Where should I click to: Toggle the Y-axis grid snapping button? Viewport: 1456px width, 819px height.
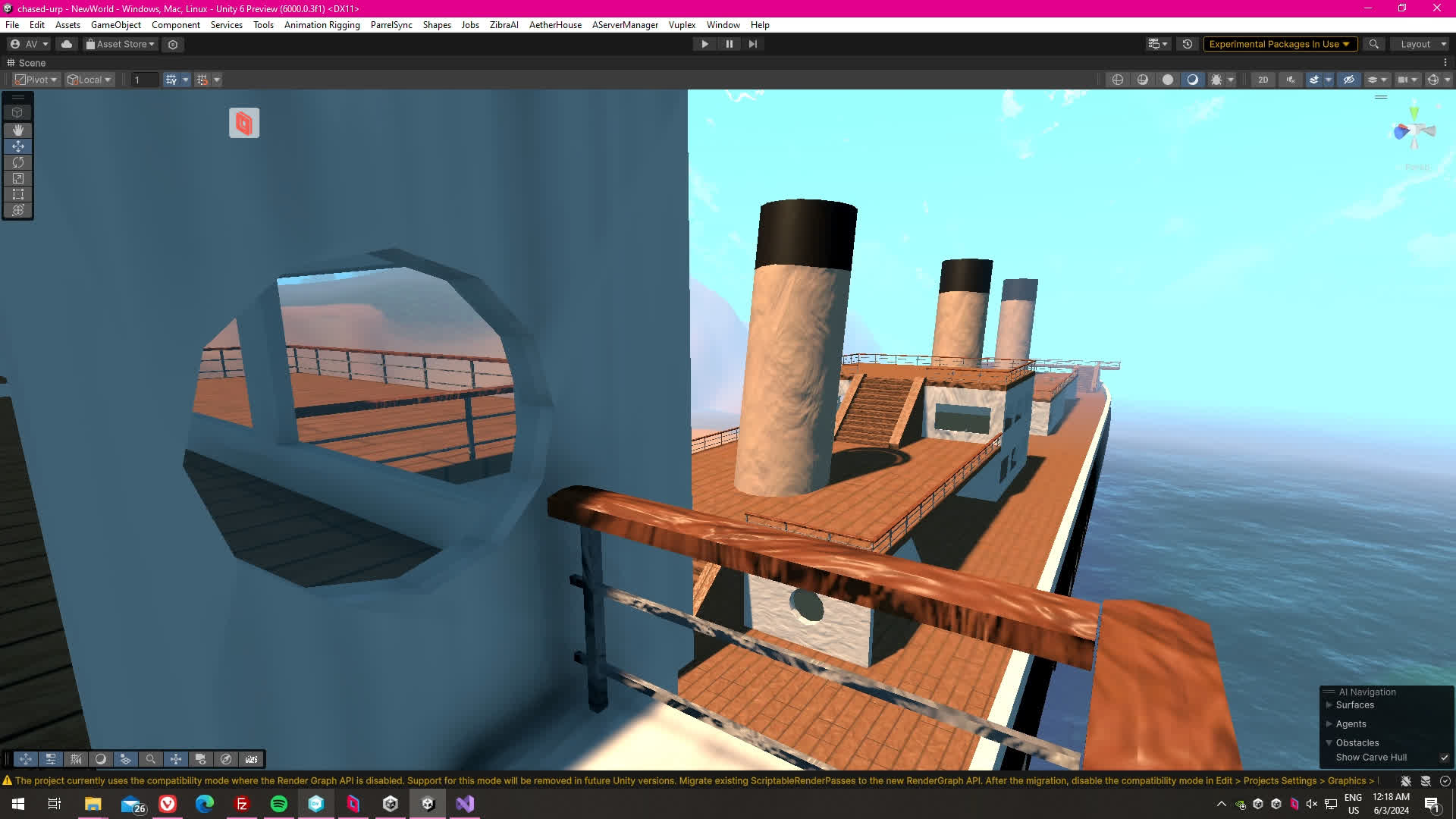[x=171, y=80]
